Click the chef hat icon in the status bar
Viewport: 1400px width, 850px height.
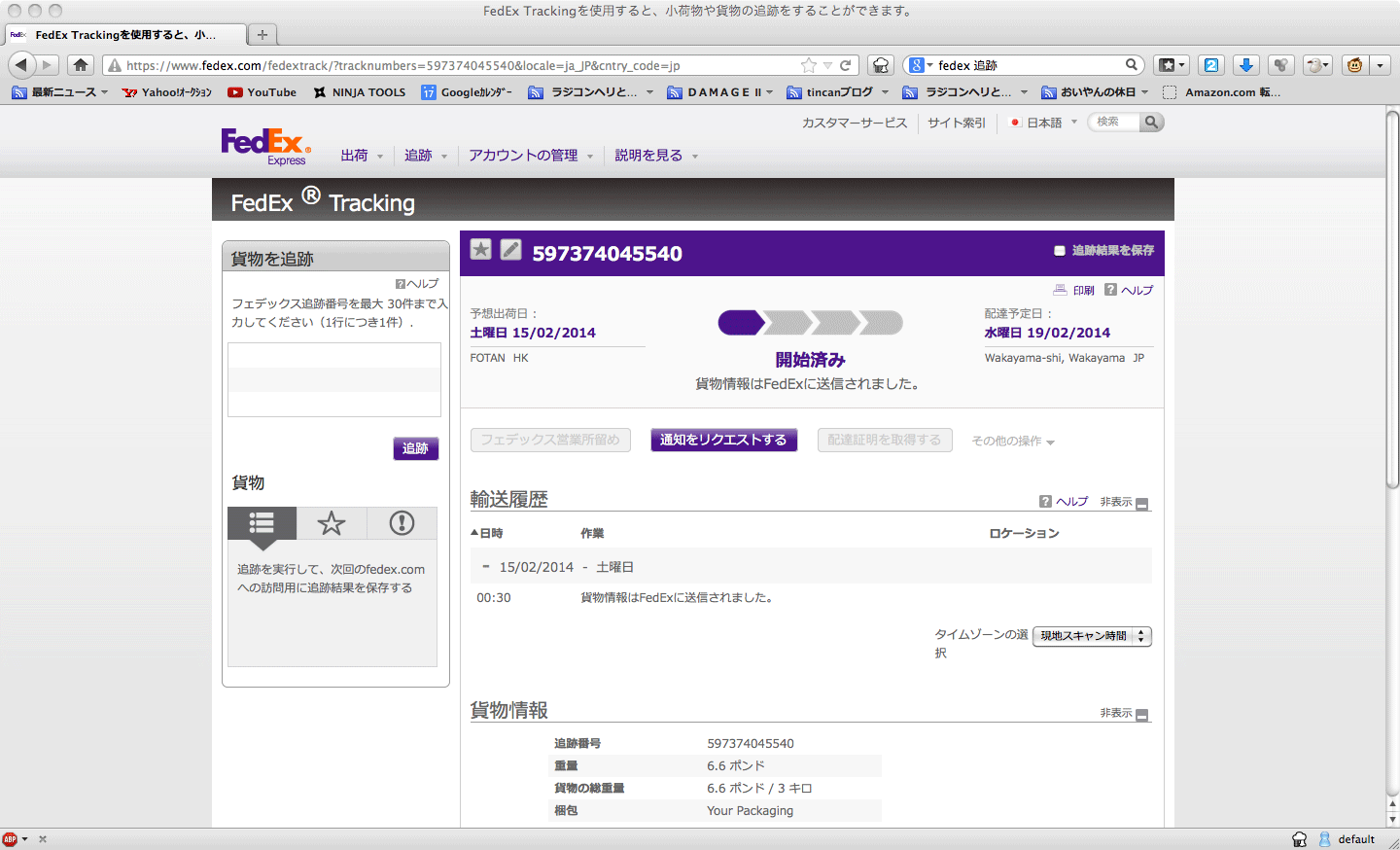[1299, 839]
